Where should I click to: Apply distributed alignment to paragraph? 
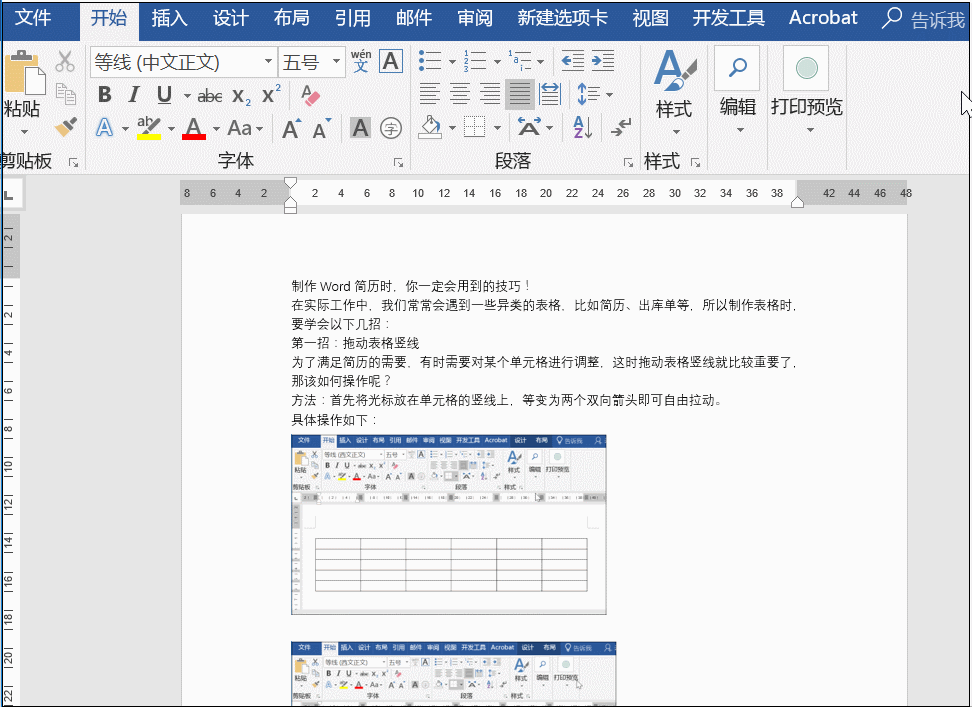point(550,94)
